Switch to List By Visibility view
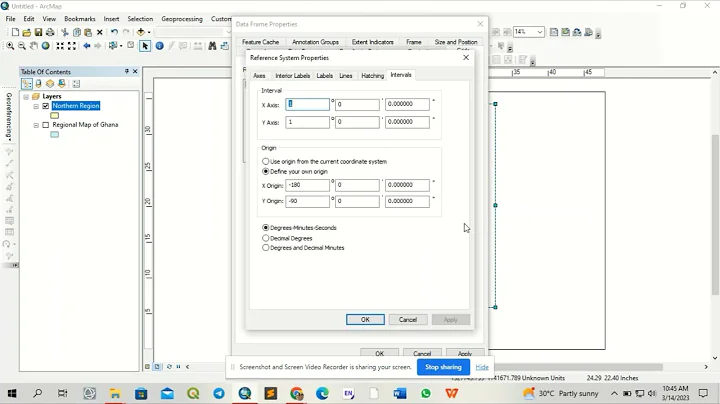This screenshot has height=404, width=720. 50,84
